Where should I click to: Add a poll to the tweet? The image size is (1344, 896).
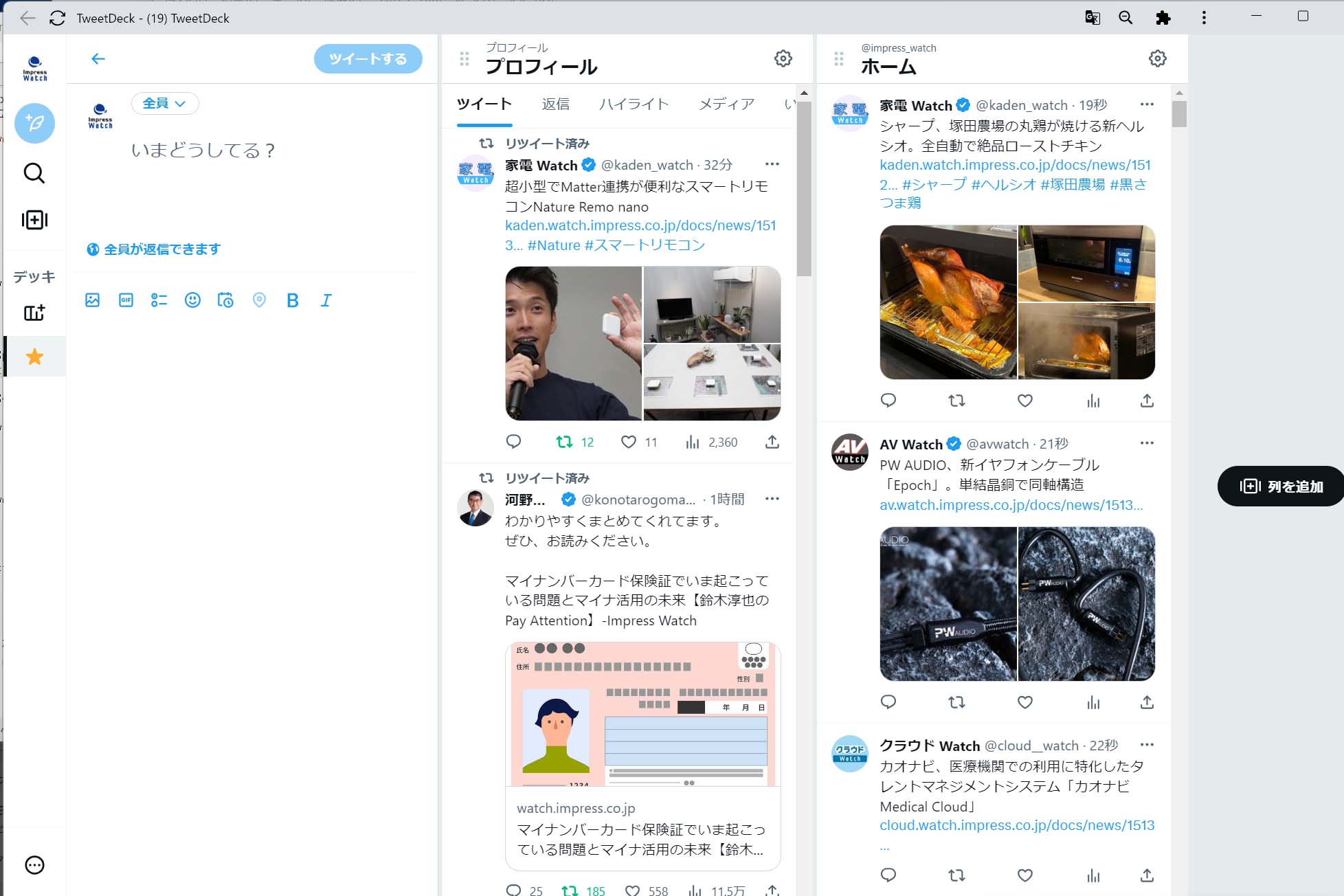click(x=159, y=300)
